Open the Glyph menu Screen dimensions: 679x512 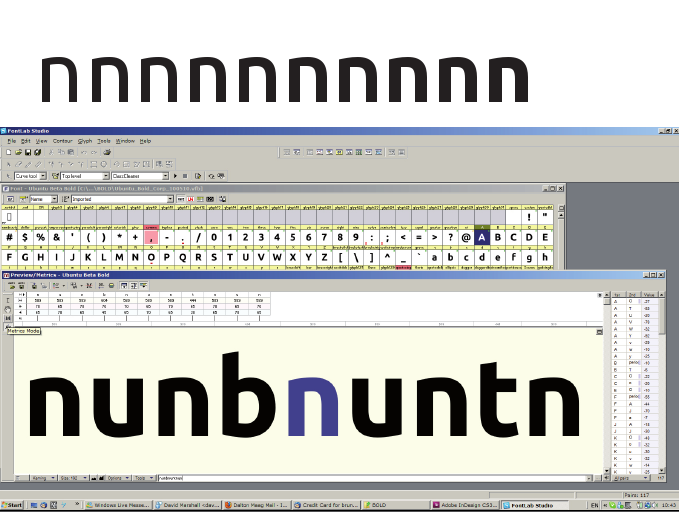[85, 141]
